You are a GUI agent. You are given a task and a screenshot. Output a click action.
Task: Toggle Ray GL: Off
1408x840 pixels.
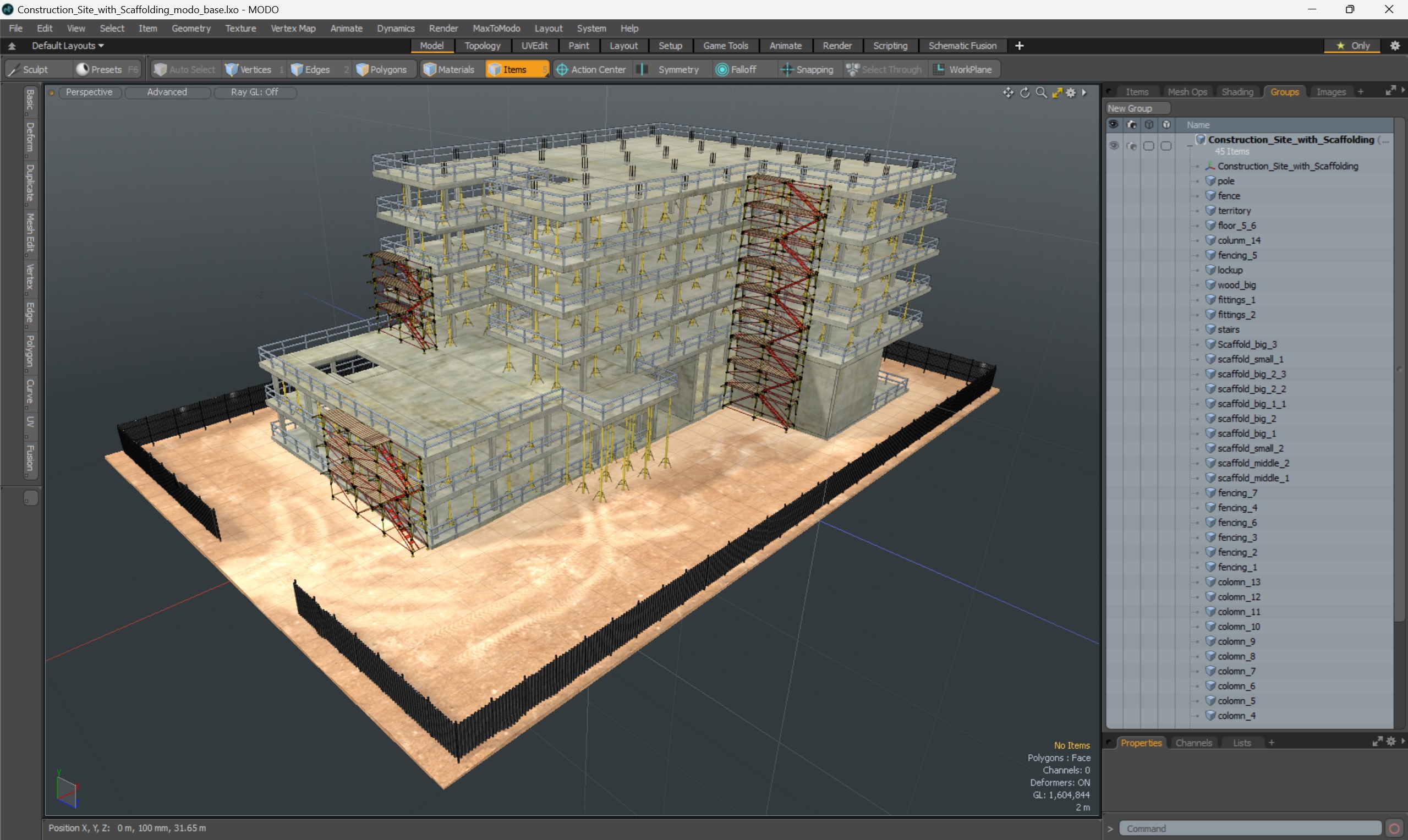[x=255, y=92]
